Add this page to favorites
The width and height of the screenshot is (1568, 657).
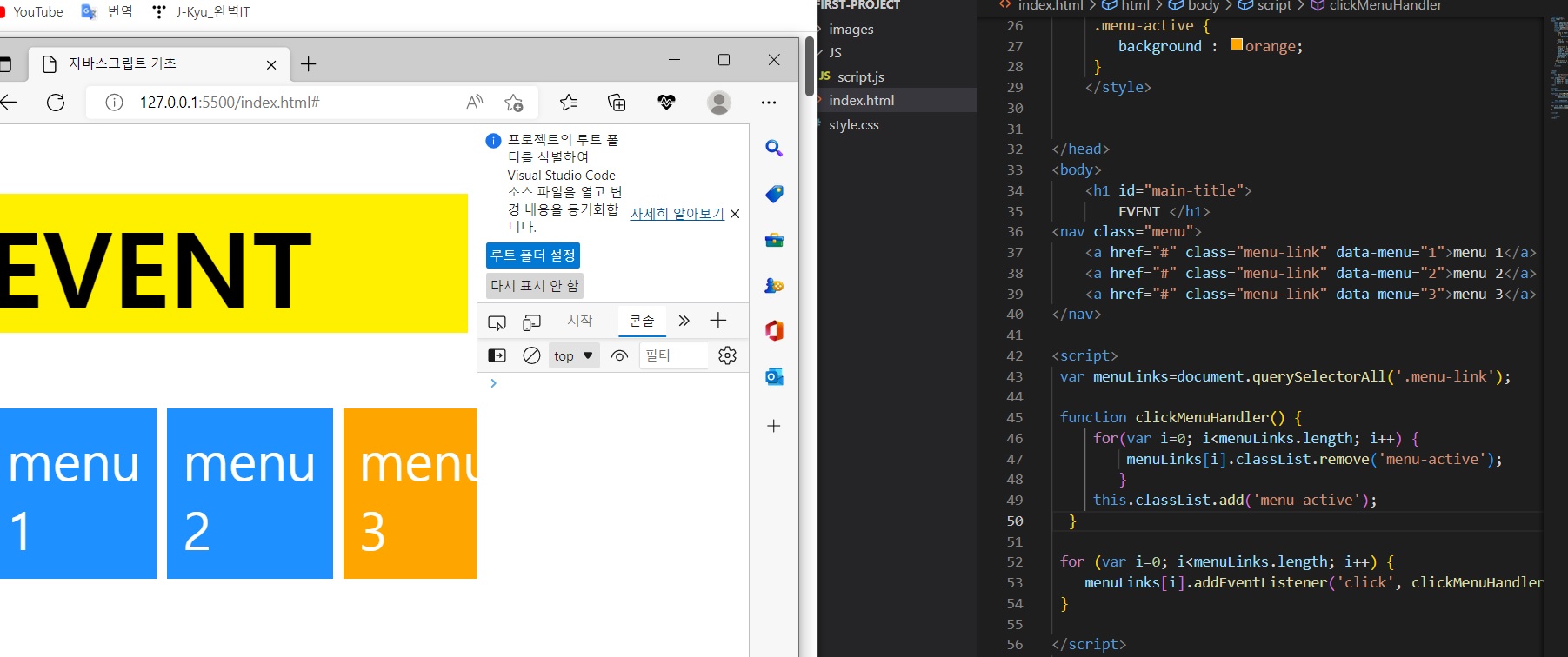[513, 103]
